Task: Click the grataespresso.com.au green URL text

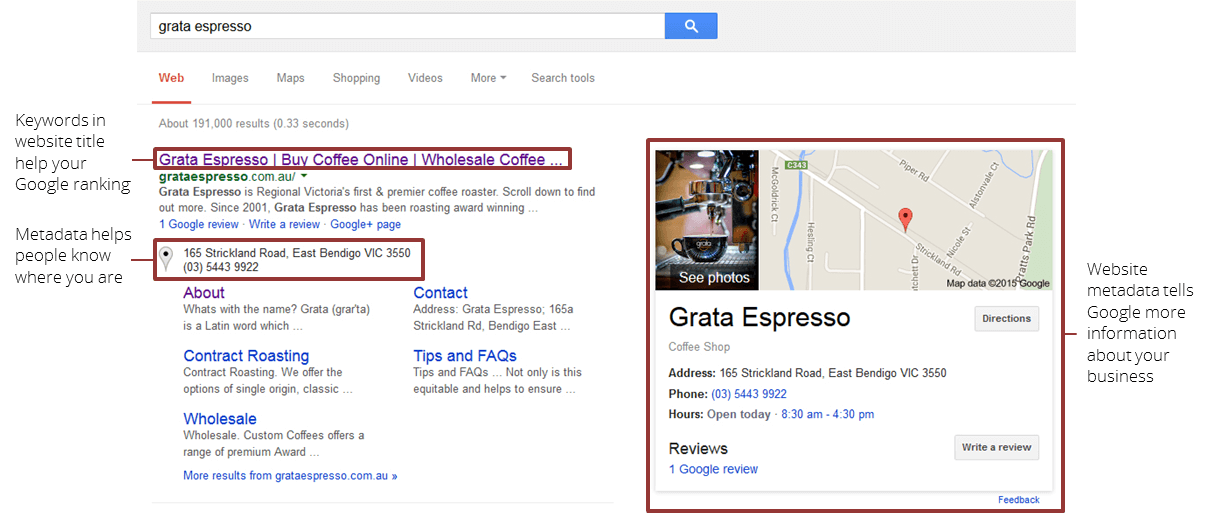Action: point(227,177)
